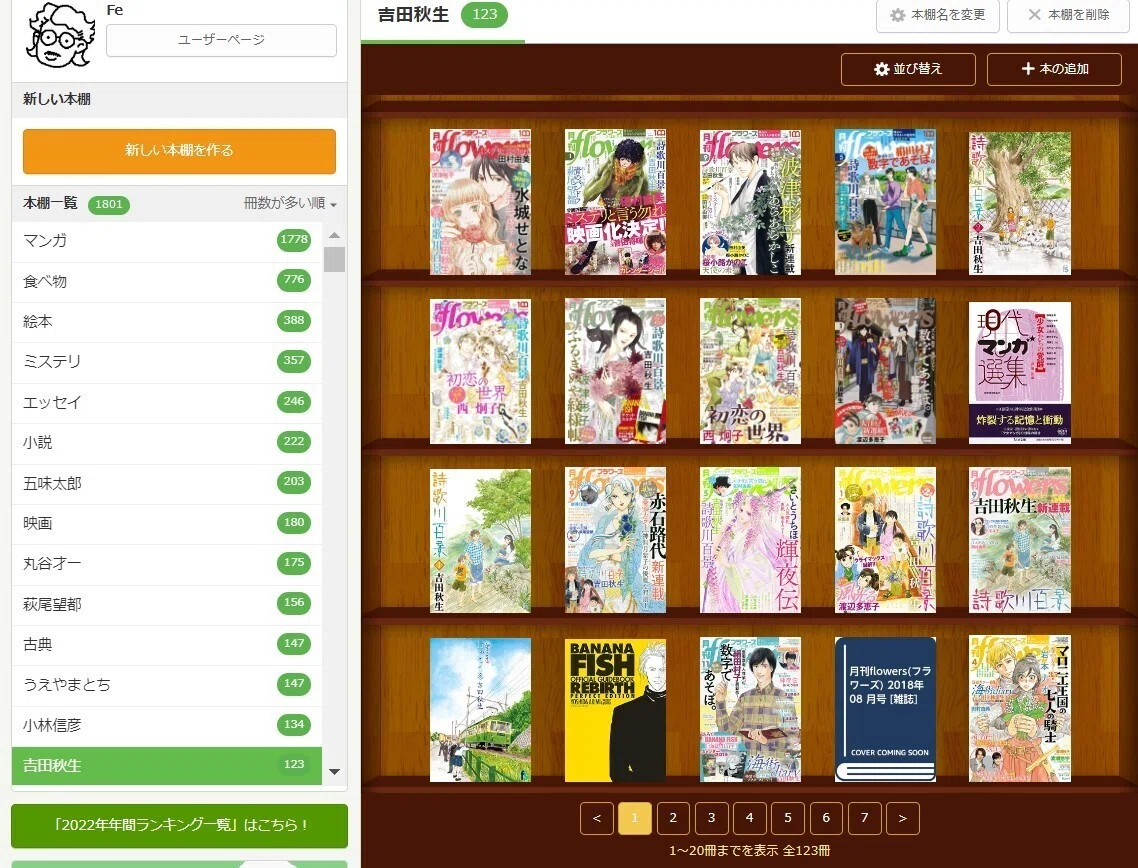Select the 古典 bookshelf
The height and width of the screenshot is (868, 1138).
point(167,644)
